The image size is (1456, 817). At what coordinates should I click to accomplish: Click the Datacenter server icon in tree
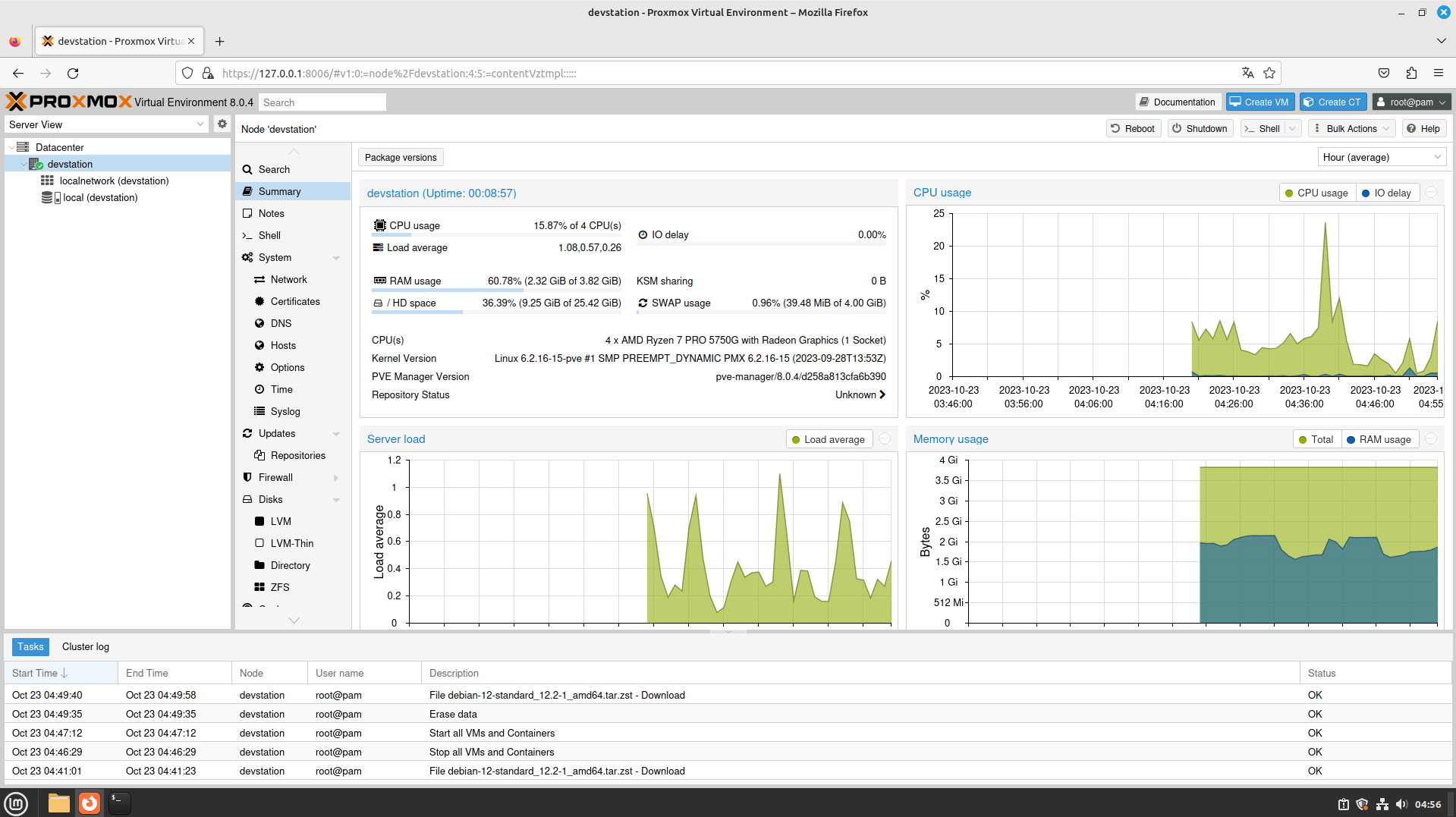(24, 147)
